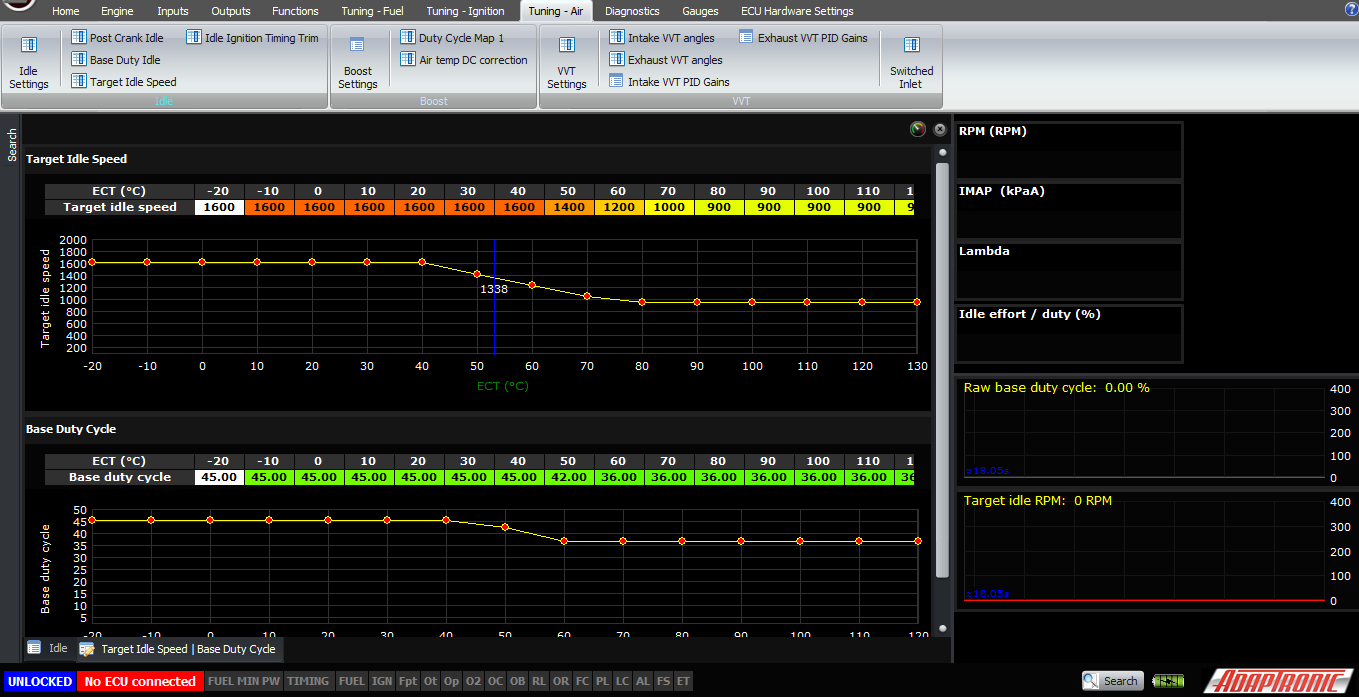Click the FUEL MIN PW status flag
1359x697 pixels.
point(244,681)
